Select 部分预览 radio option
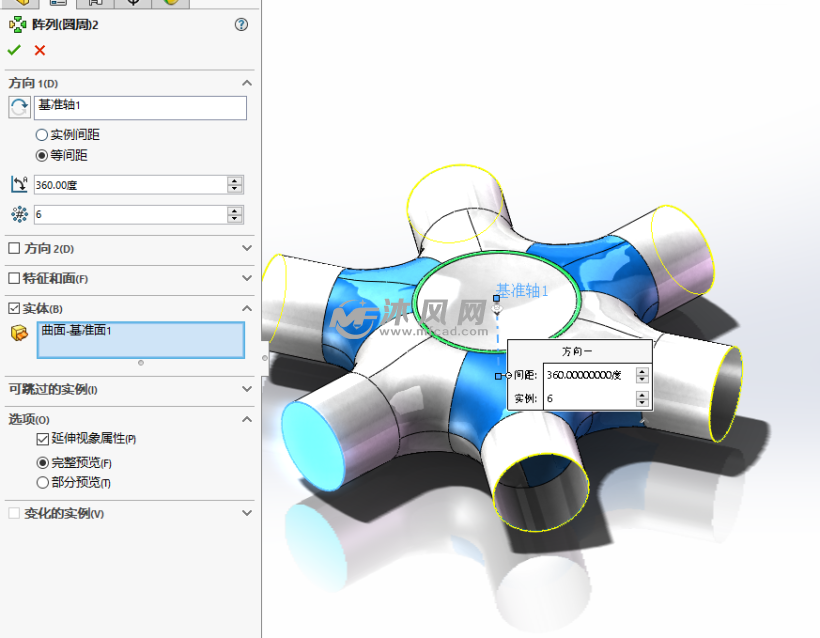Viewport: 820px width, 638px height. point(42,482)
